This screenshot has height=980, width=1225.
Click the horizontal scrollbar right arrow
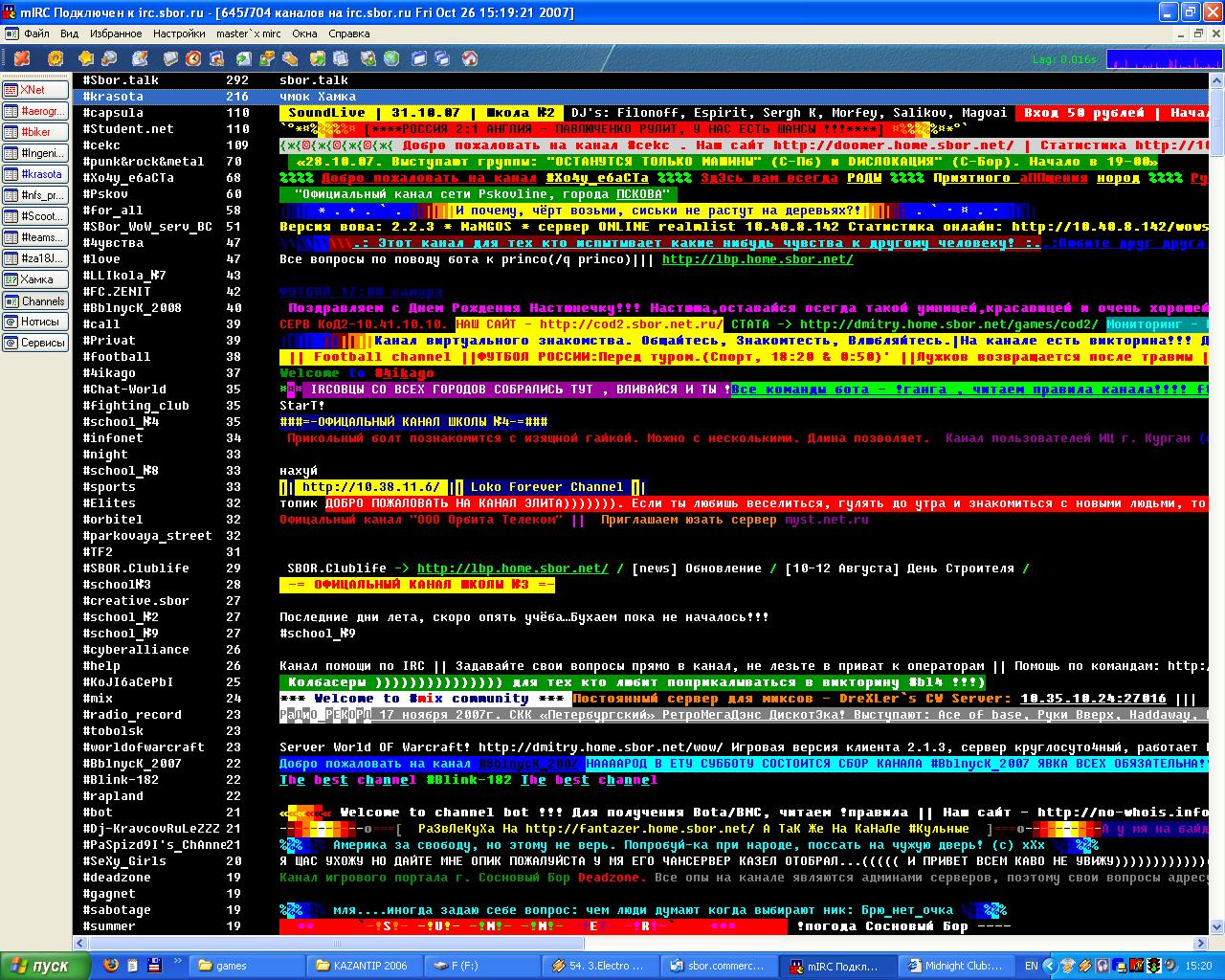coord(1202,942)
